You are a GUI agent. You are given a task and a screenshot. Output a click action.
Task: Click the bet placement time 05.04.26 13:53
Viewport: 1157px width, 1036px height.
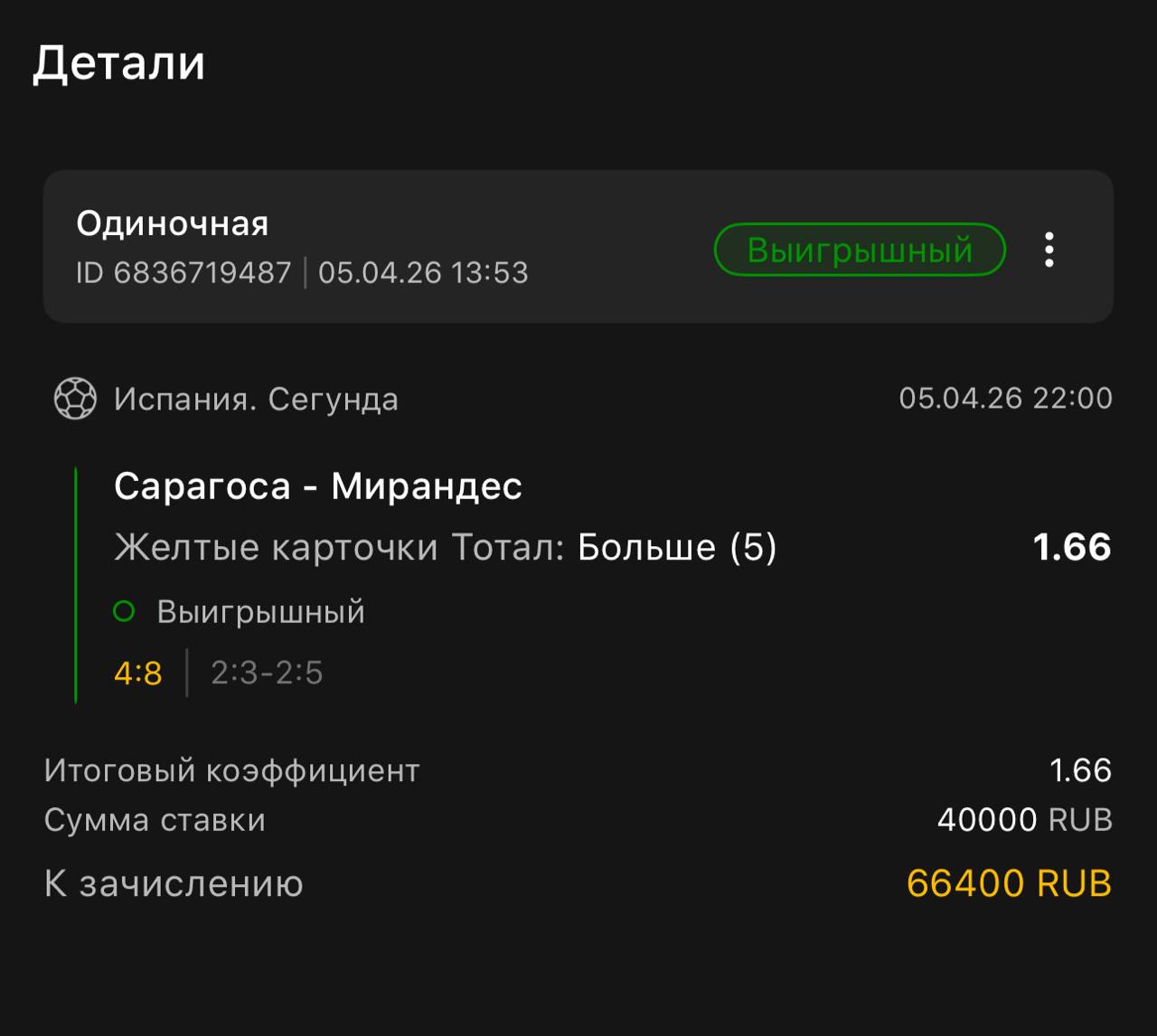click(x=423, y=272)
